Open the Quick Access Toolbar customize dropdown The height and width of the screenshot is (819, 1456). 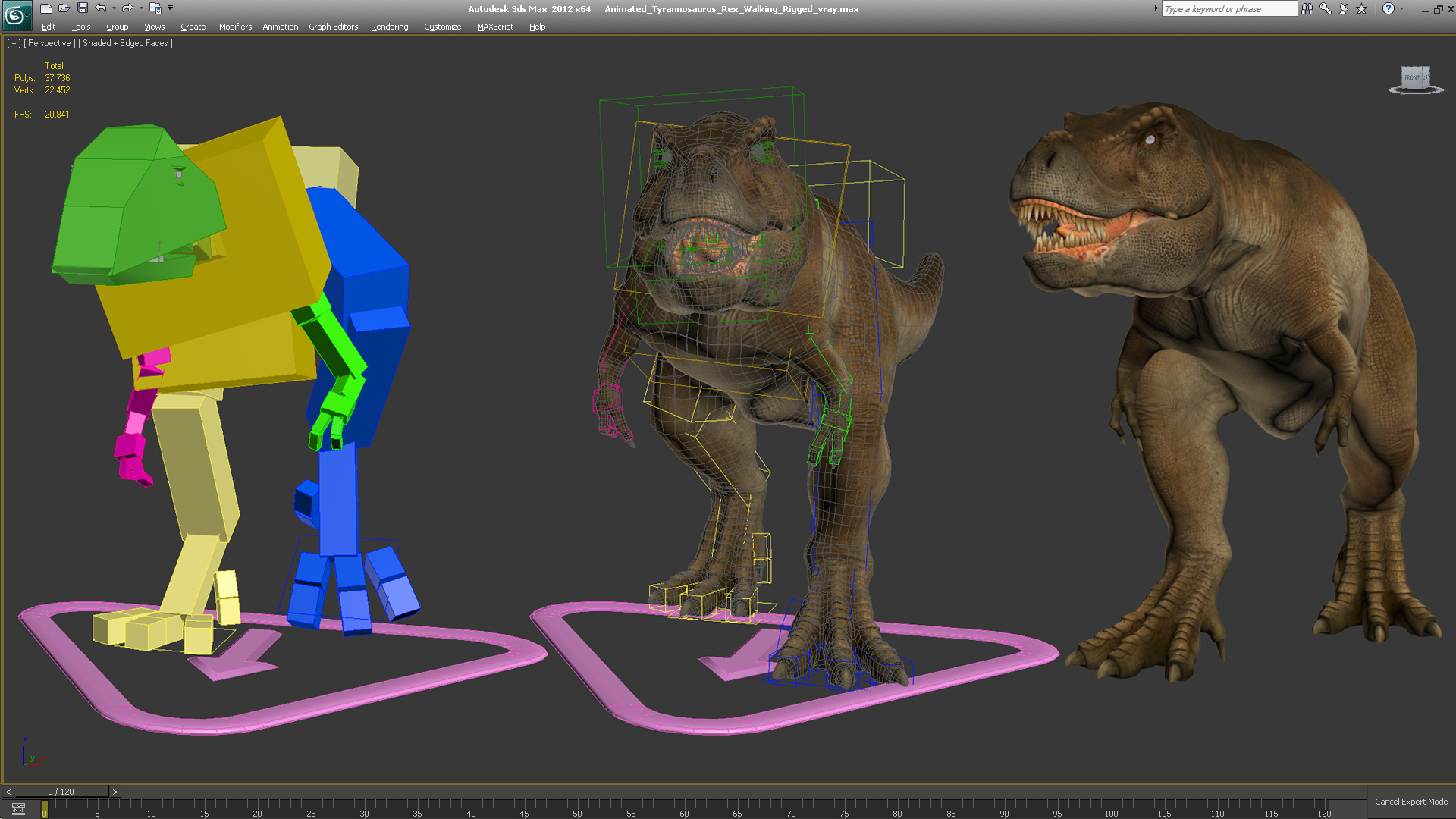tap(170, 8)
